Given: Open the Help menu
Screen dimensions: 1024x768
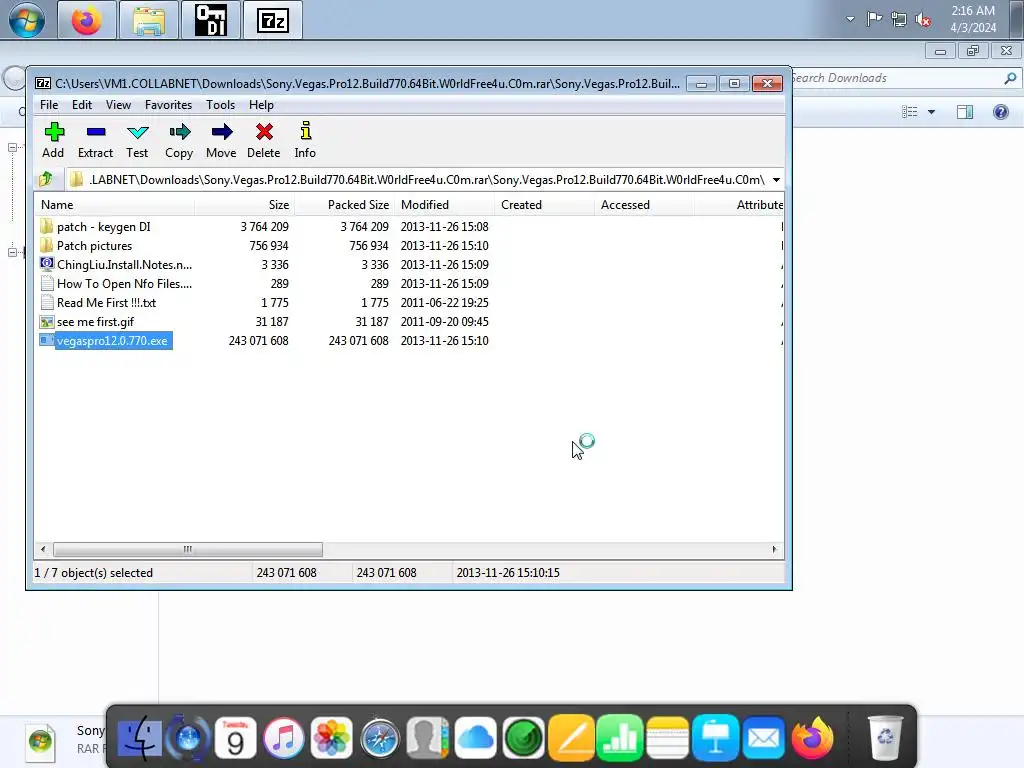Looking at the screenshot, I should tap(261, 104).
